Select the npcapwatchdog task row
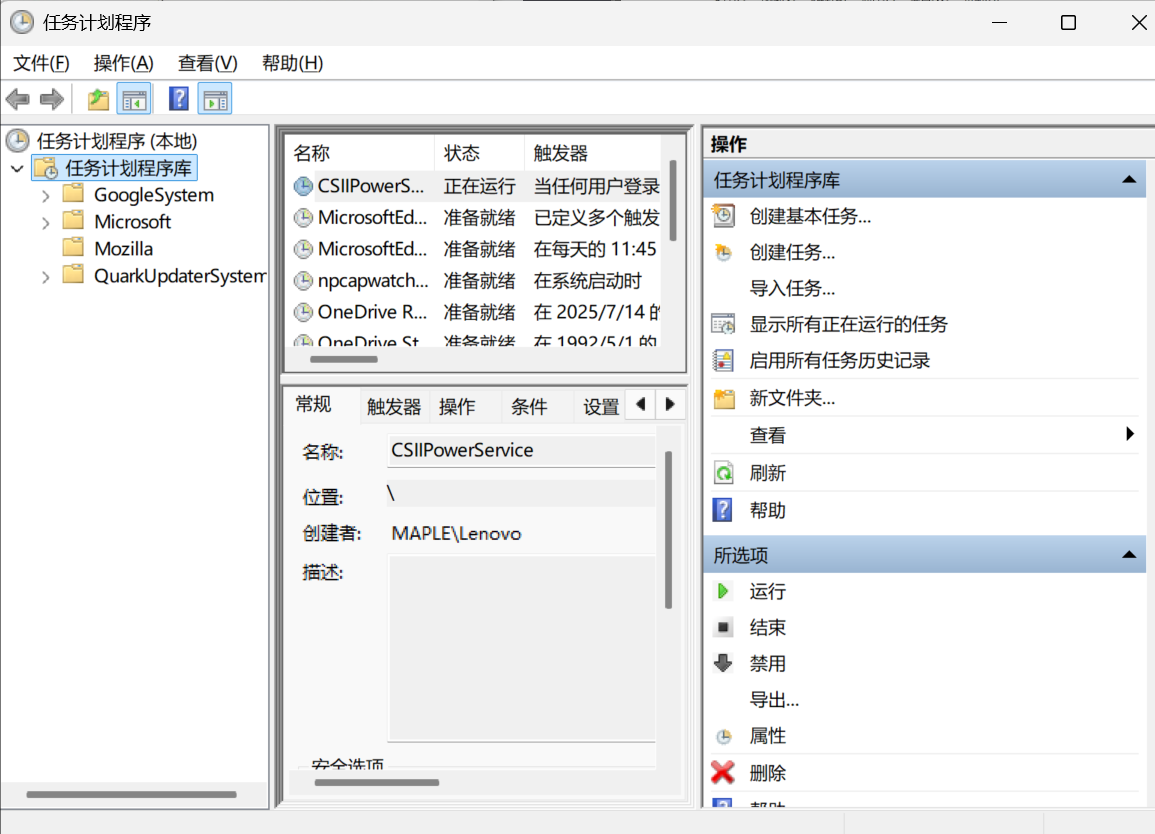 [x=372, y=281]
